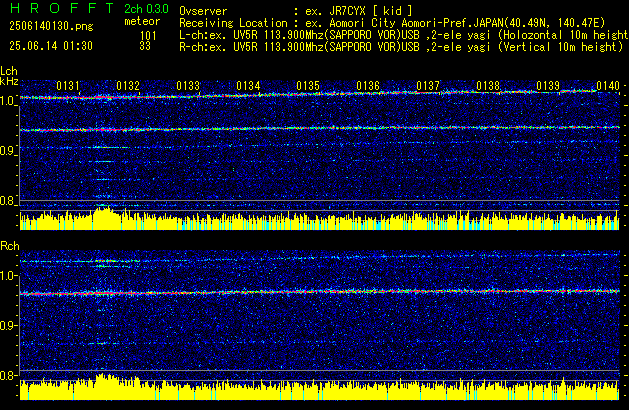Screen dimensions: 629x410
Task: Click the Lch yellow power graph peak
Action: [105, 217]
